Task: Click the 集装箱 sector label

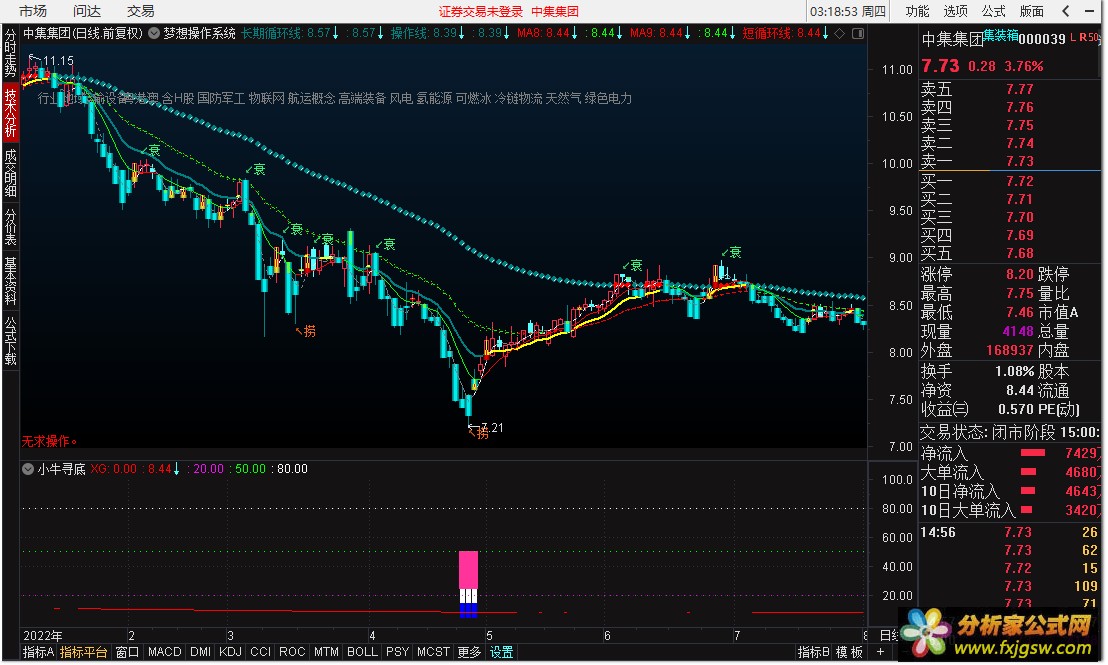Action: (x=1001, y=35)
